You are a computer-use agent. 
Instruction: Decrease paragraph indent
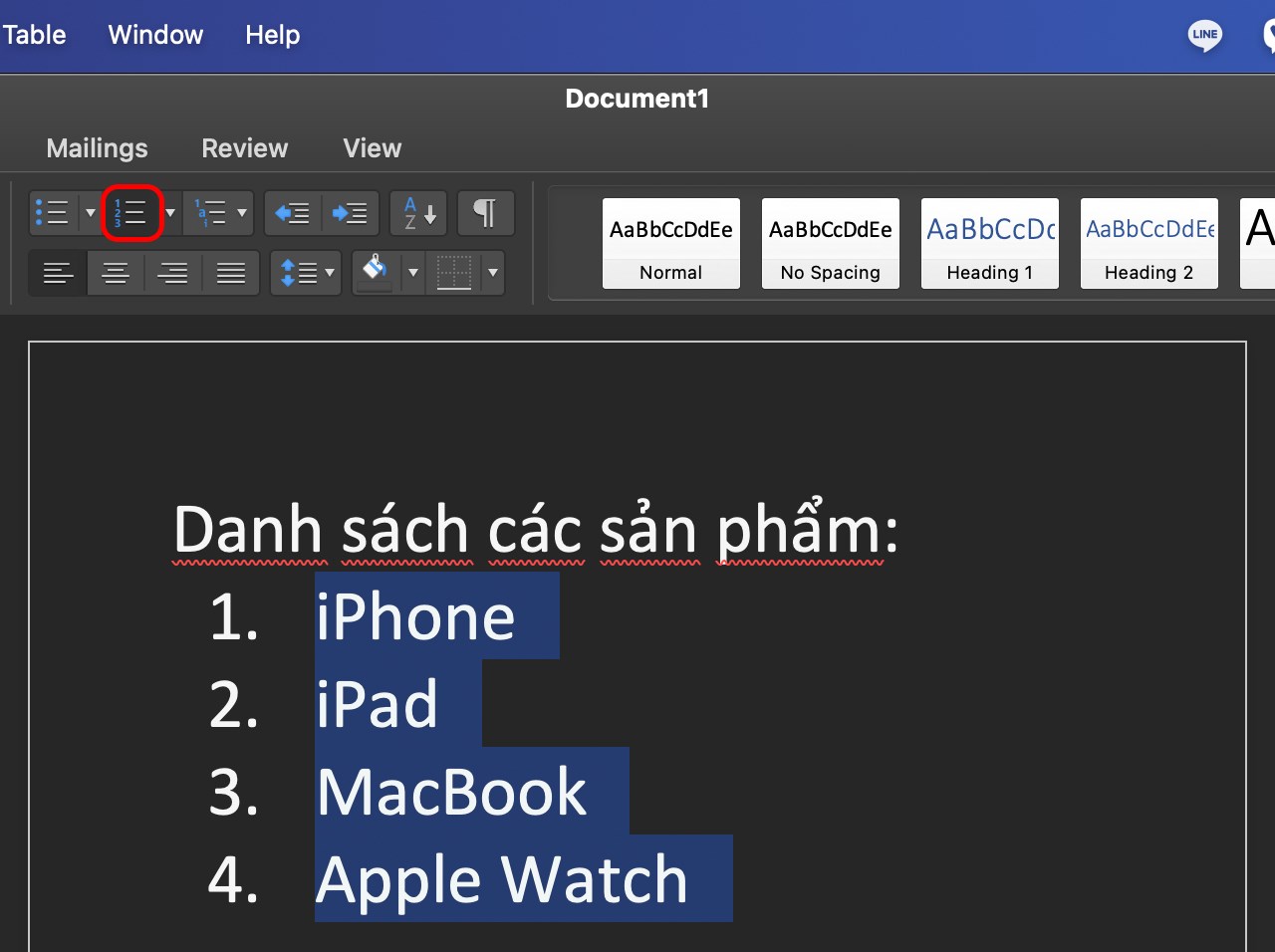[x=293, y=212]
